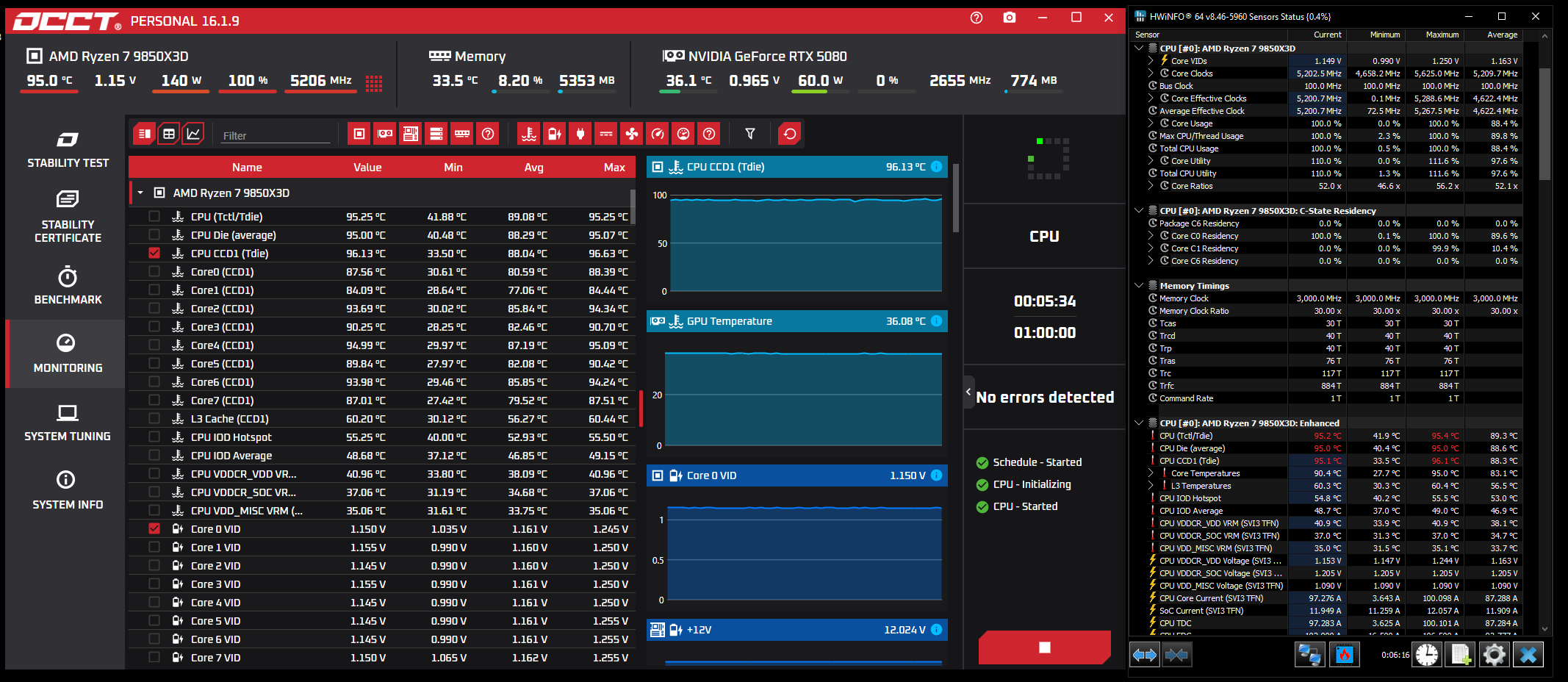This screenshot has height=682, width=1568.
Task: Close HWiNFO sensors with the blue X button
Action: click(x=1528, y=654)
